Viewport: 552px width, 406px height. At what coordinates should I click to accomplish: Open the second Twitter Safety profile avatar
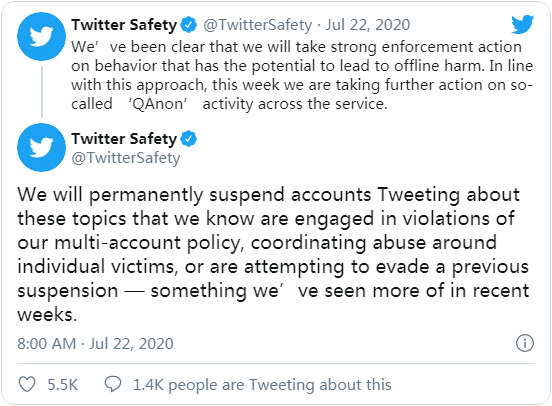click(x=42, y=147)
